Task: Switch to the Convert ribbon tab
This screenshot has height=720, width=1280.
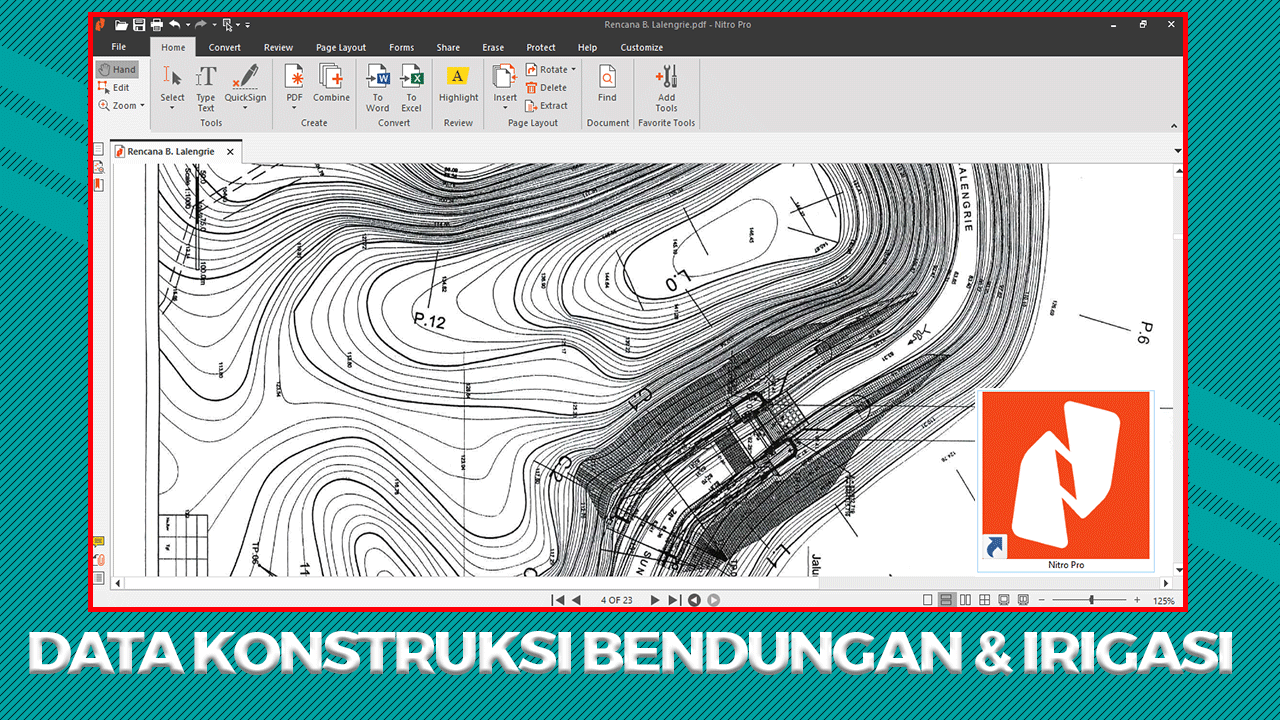Action: 224,47
